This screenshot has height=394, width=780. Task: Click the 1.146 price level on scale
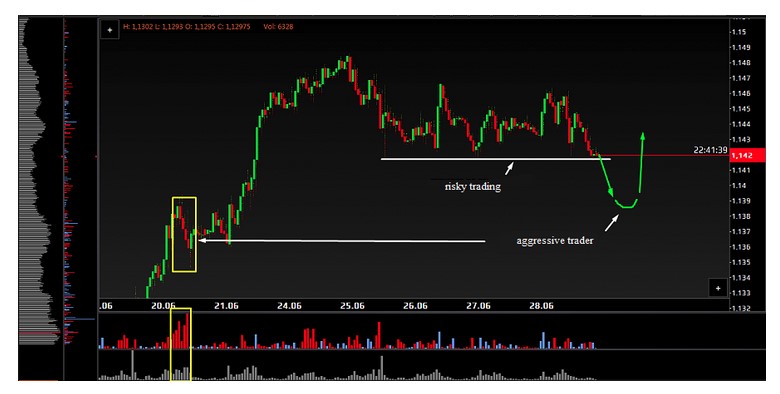pyautogui.click(x=741, y=94)
